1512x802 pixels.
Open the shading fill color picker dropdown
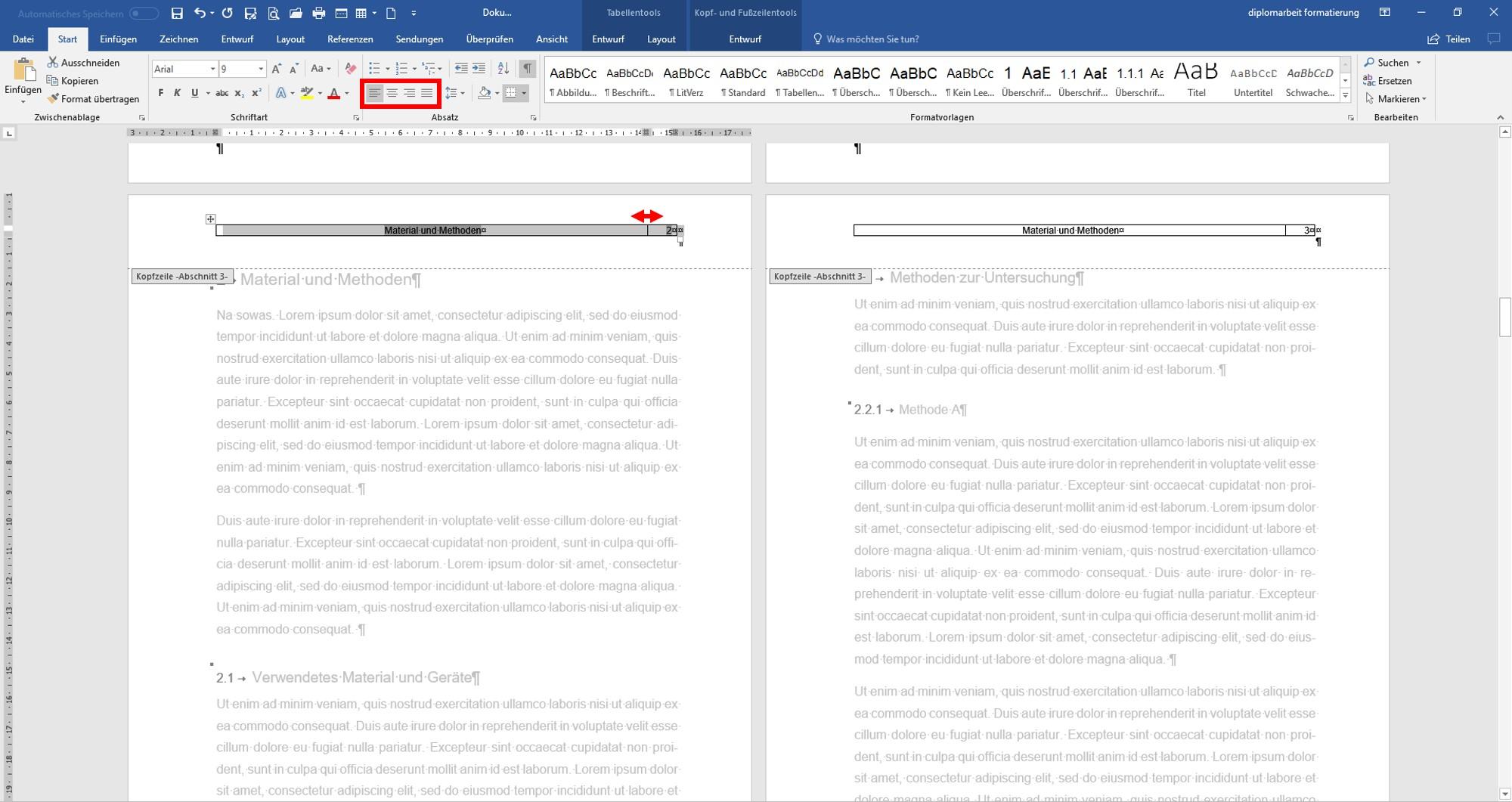[497, 93]
